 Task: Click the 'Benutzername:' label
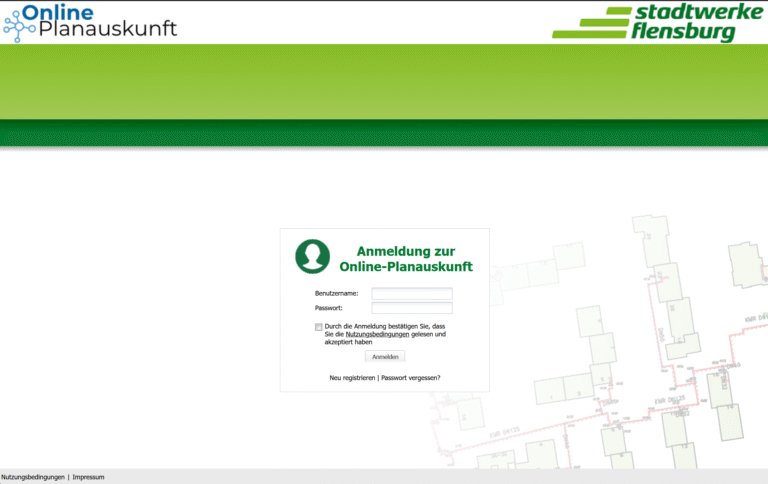point(336,293)
